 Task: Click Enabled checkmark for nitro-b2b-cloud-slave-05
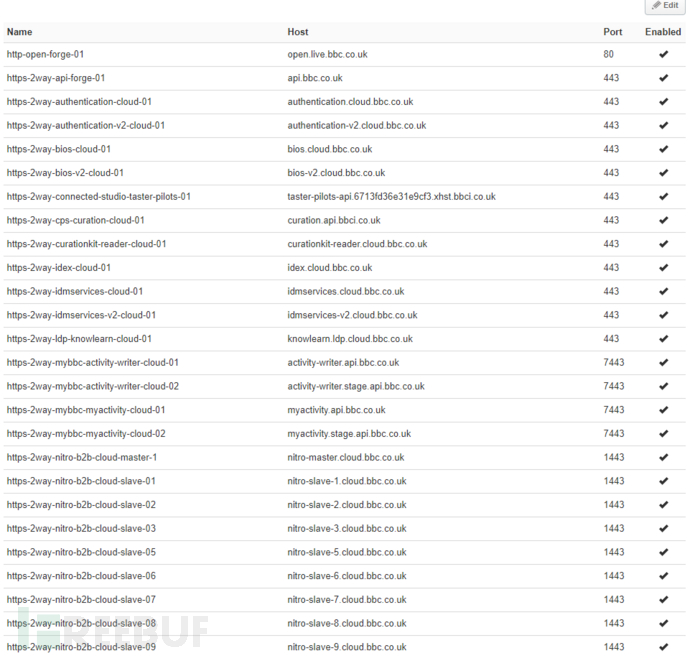(x=664, y=552)
